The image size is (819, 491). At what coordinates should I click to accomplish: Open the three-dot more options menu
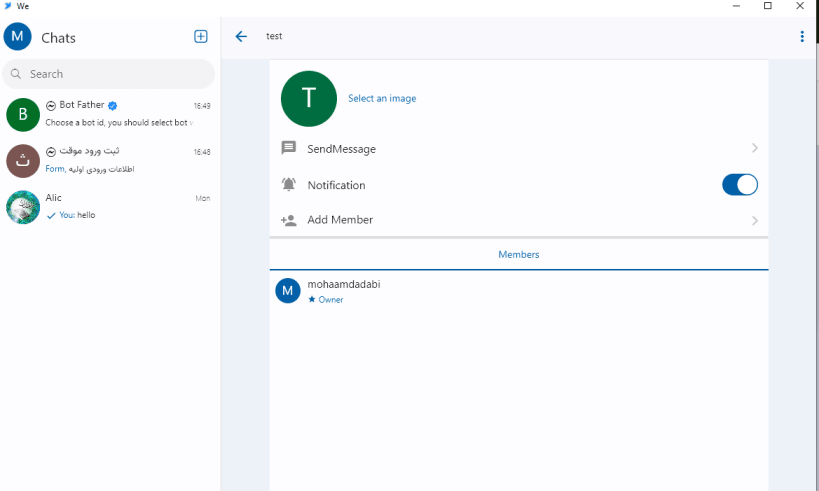802,37
